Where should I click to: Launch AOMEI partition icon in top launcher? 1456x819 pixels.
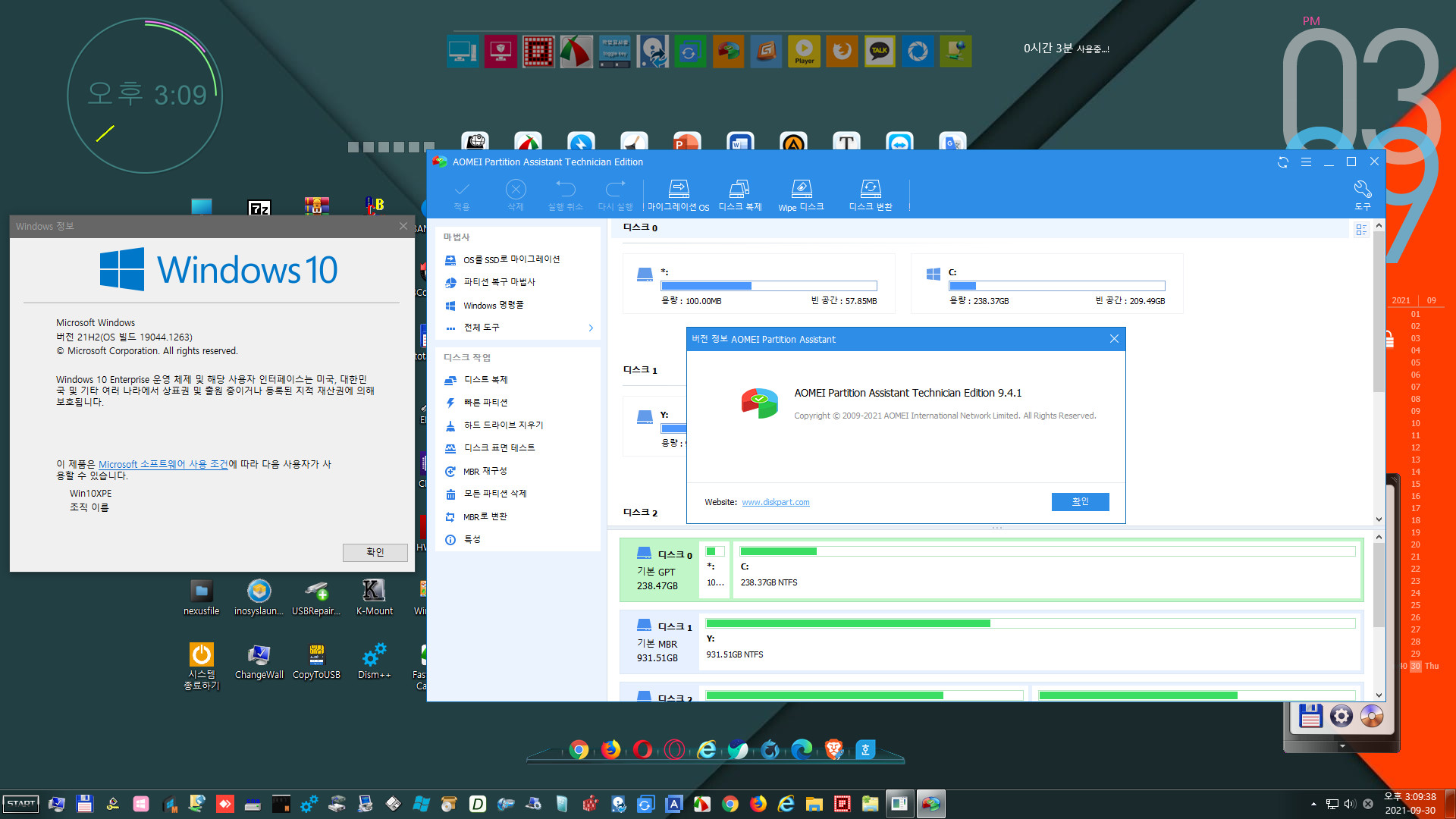click(x=728, y=51)
